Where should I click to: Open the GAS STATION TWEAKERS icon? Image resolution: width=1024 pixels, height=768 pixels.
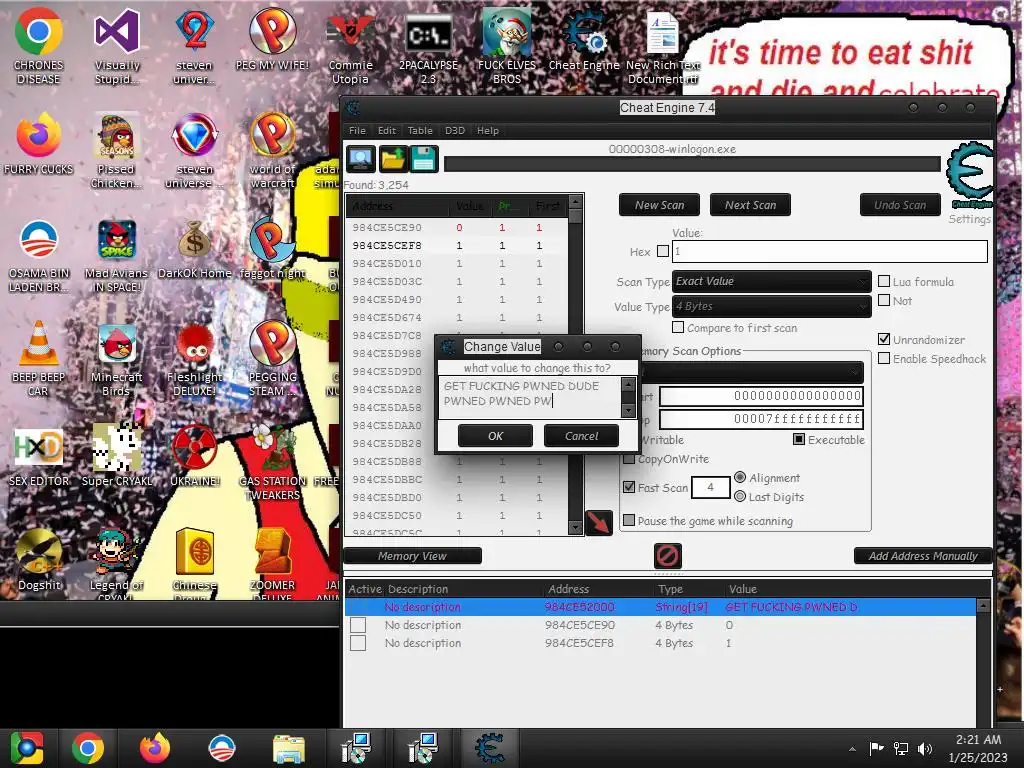click(272, 462)
